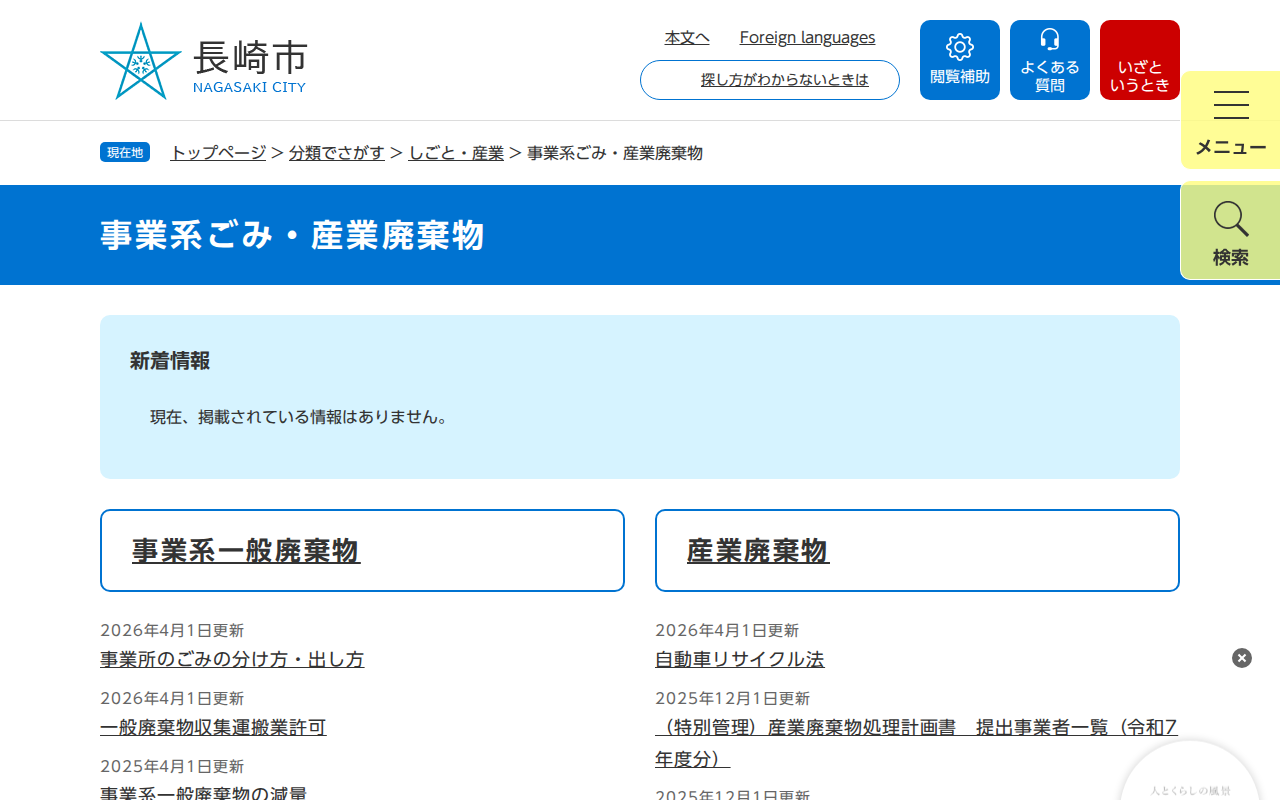Open the 一般廃棄物収集運搬業許可 link
This screenshot has height=800, width=1280.
213,727
